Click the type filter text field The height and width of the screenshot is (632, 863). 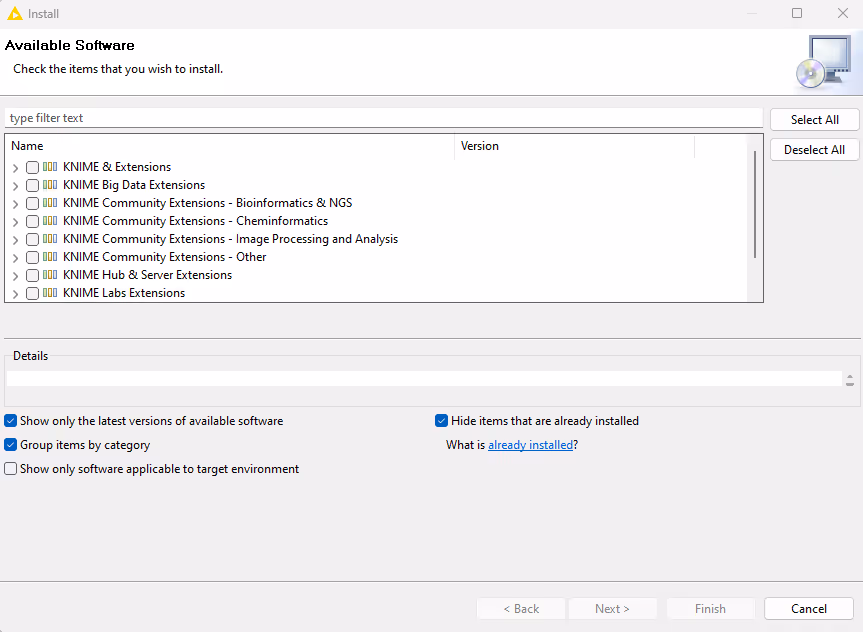pos(383,118)
